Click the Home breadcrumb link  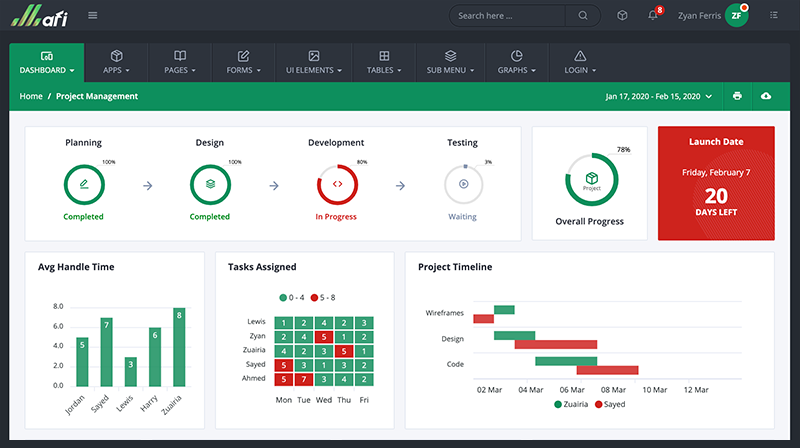(x=31, y=96)
